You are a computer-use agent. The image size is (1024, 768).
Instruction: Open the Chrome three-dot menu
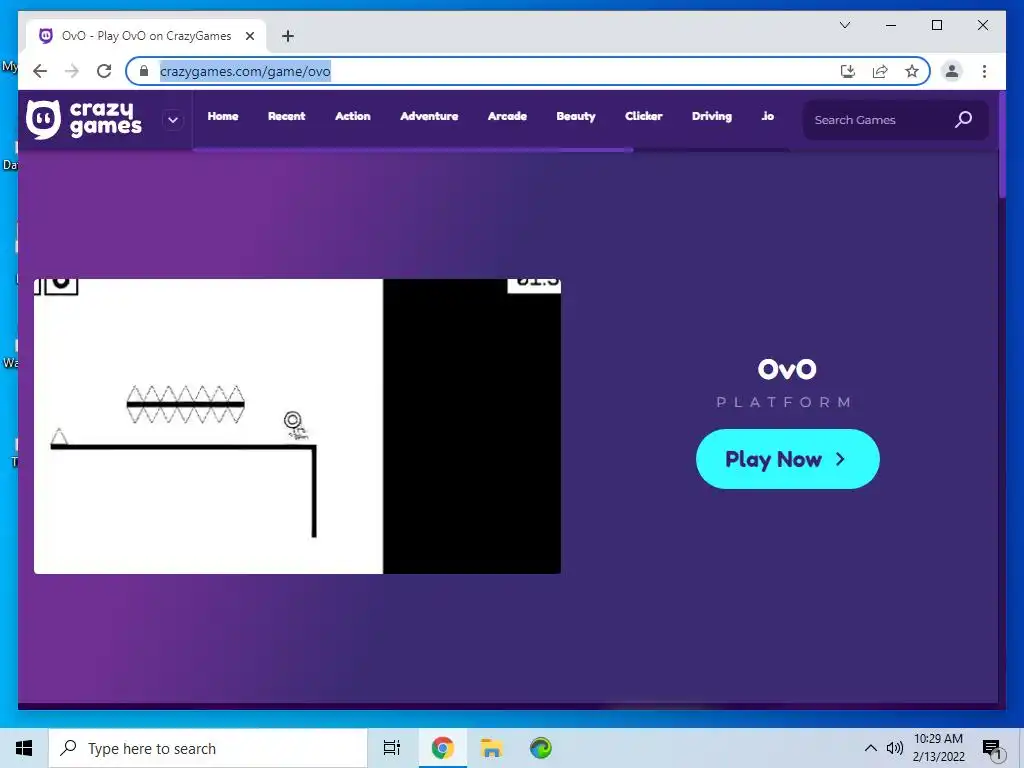(x=984, y=71)
